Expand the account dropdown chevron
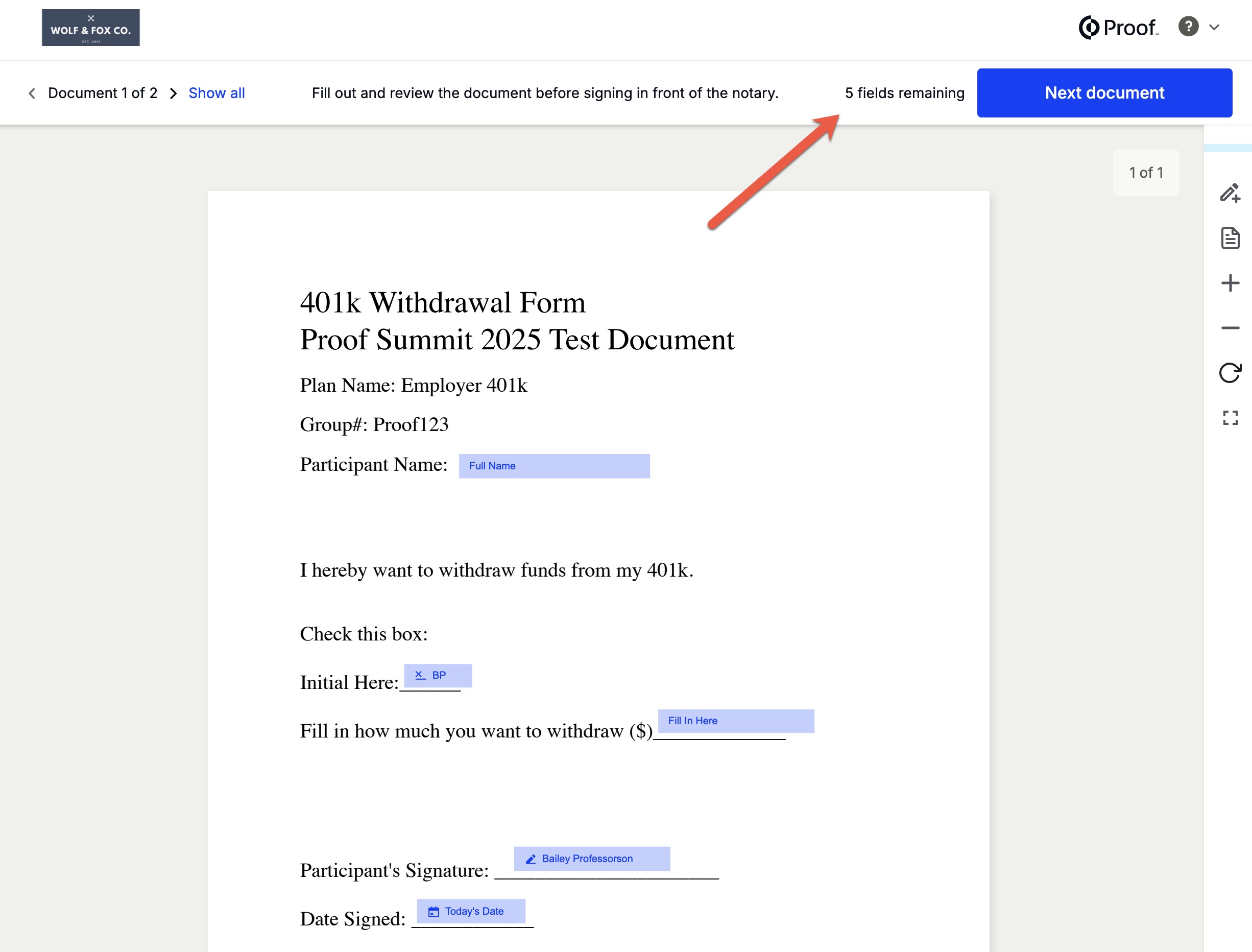 [x=1214, y=27]
